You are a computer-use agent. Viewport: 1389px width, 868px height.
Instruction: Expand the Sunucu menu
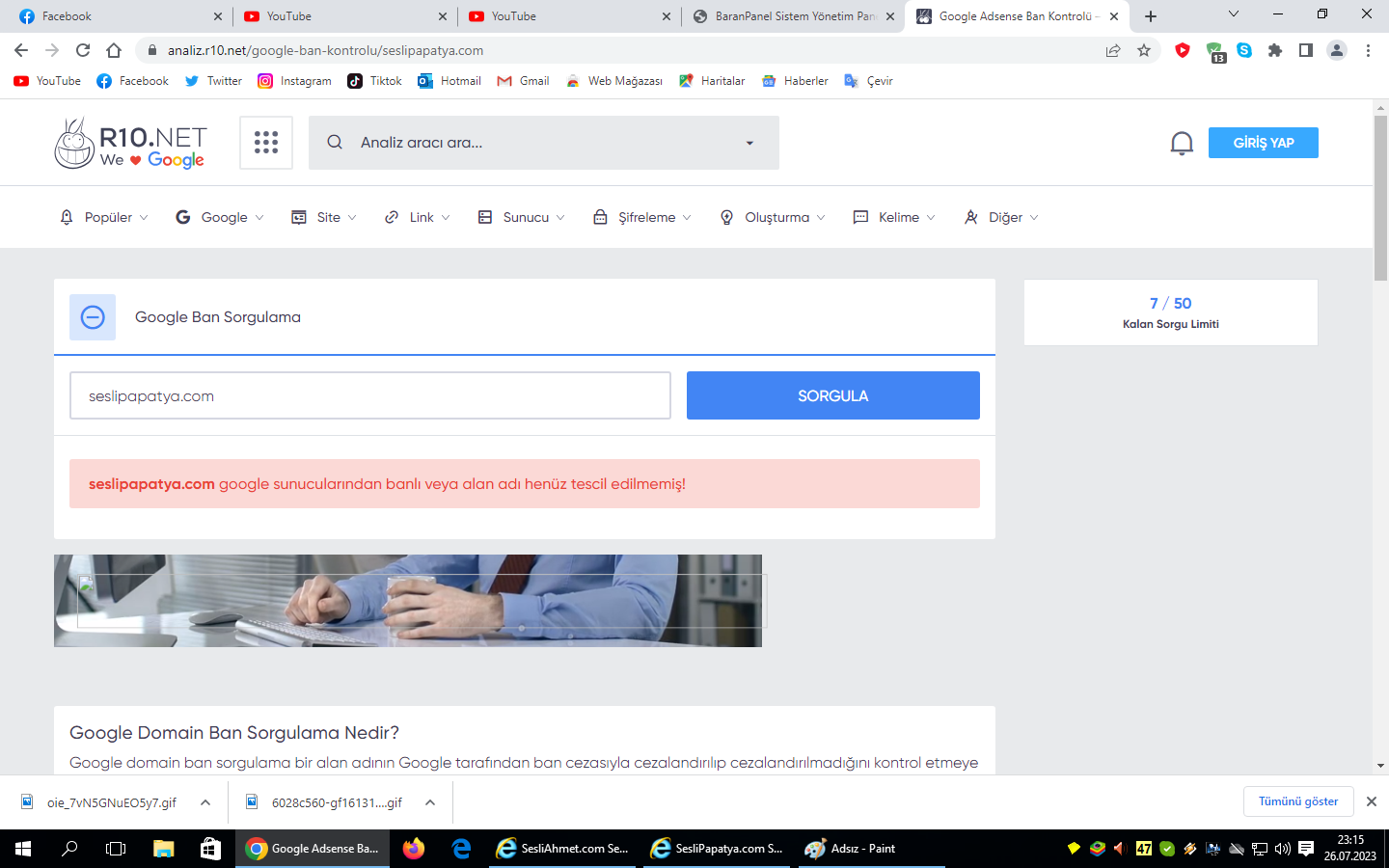521,217
